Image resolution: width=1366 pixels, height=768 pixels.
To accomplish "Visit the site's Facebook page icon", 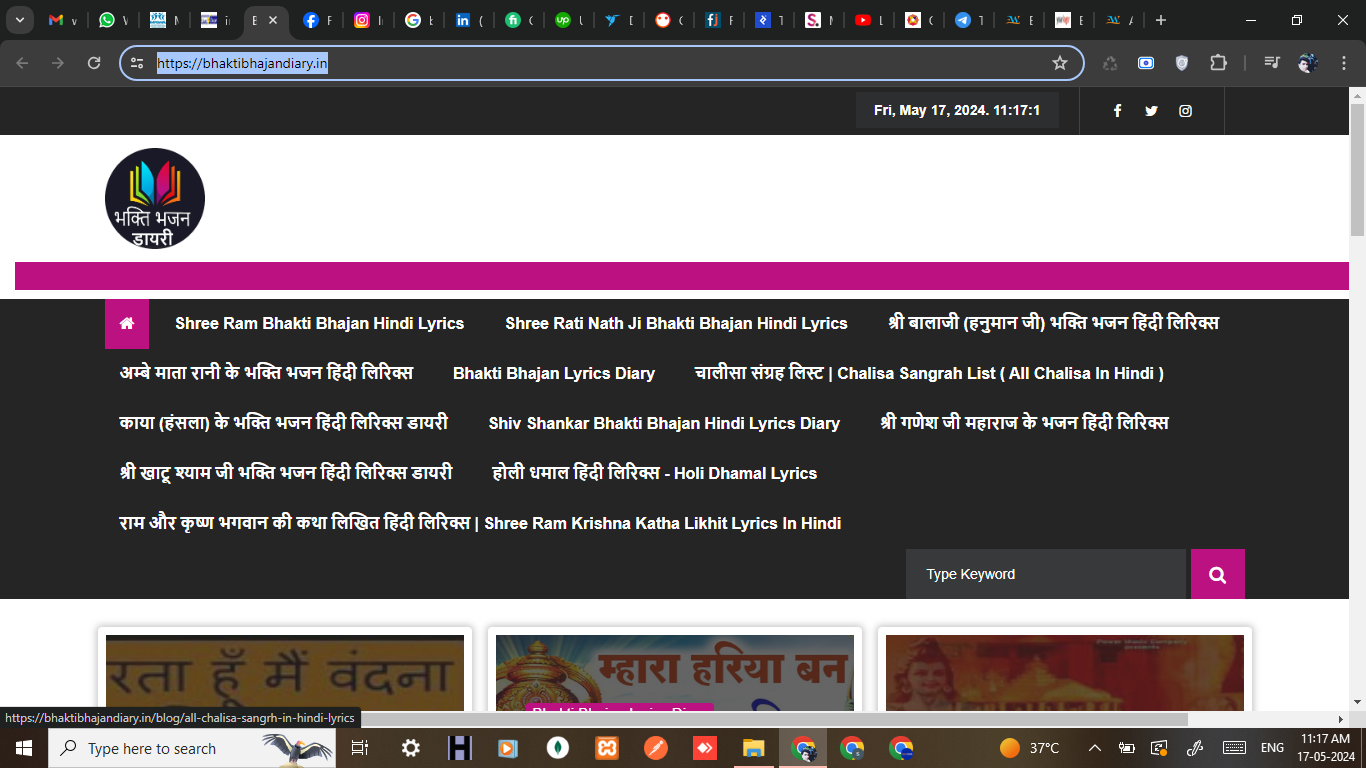I will pyautogui.click(x=1117, y=111).
